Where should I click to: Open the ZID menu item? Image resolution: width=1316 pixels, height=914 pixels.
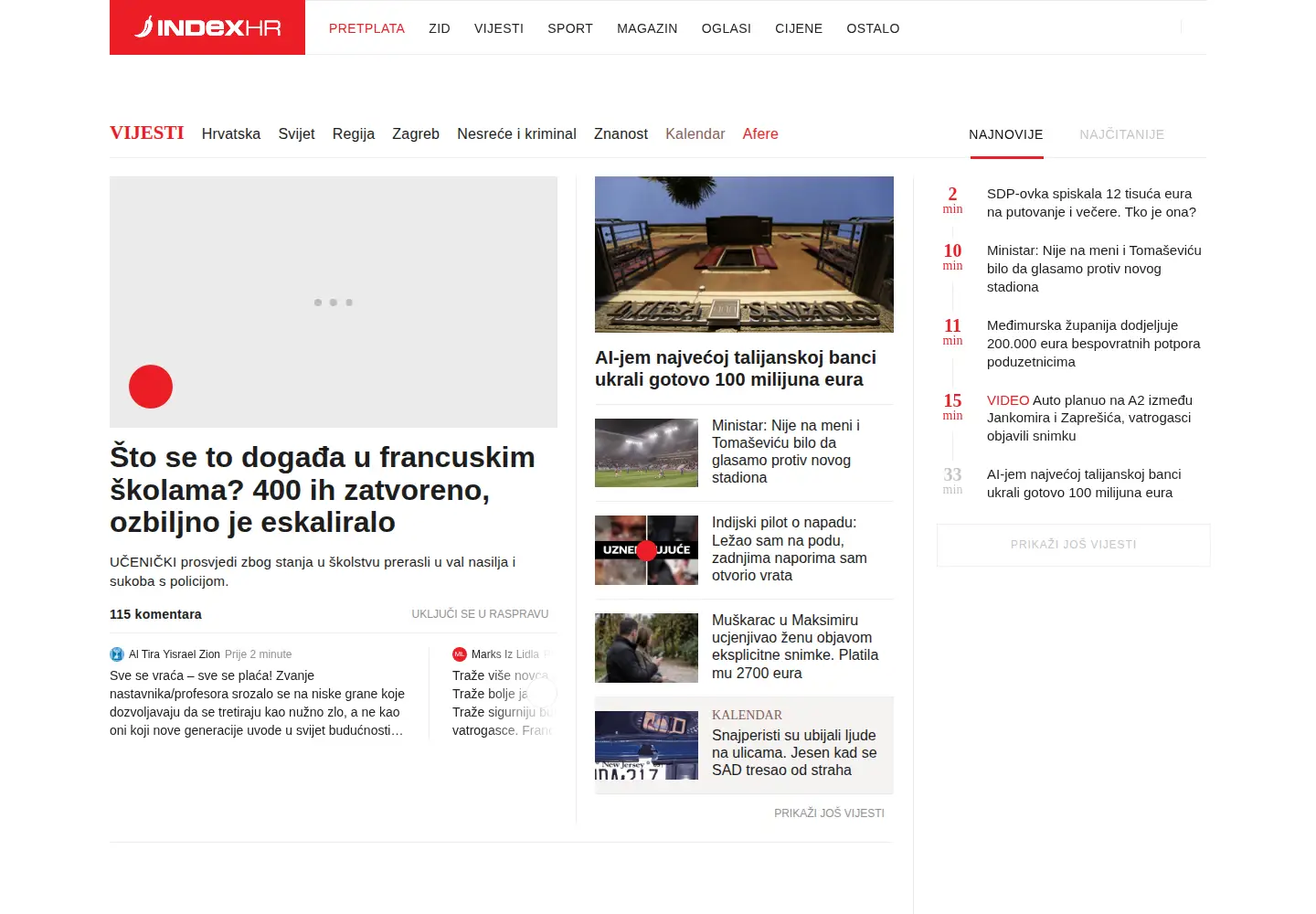440,28
